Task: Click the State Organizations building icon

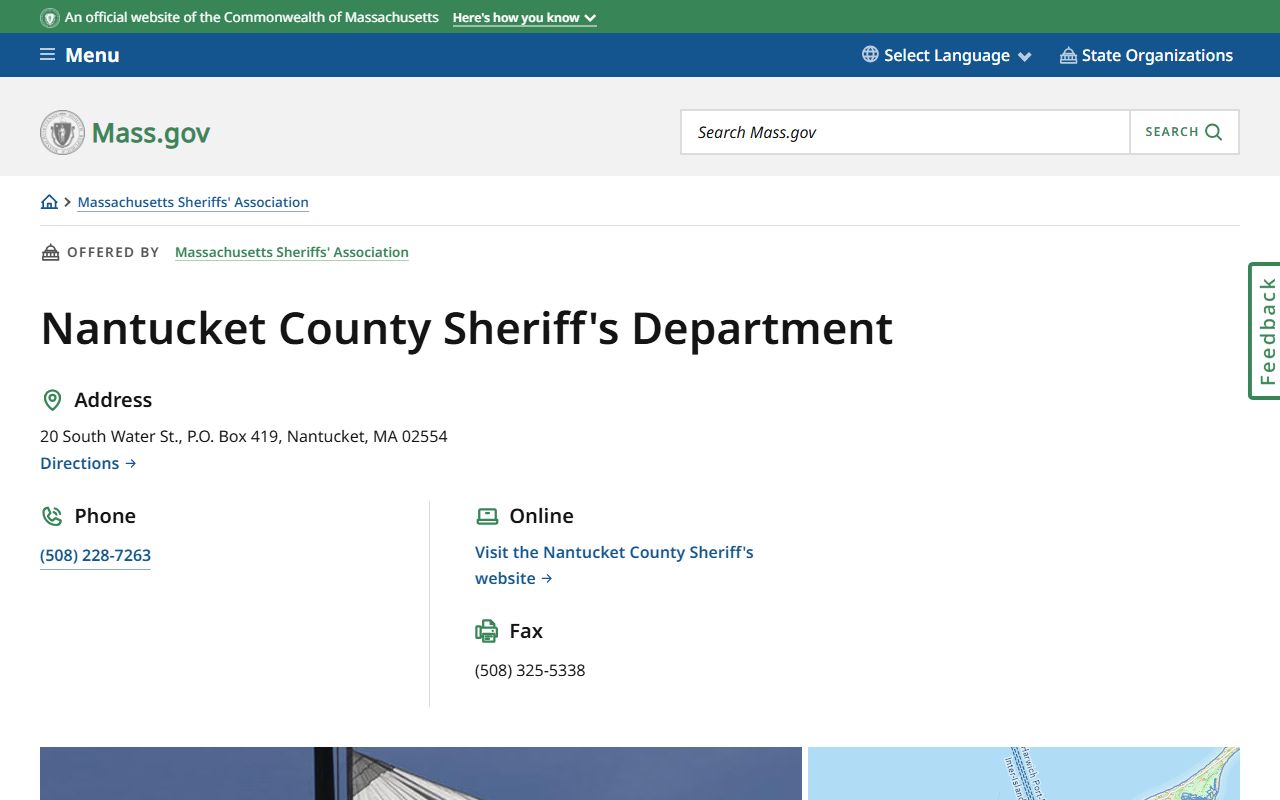Action: pyautogui.click(x=1068, y=55)
